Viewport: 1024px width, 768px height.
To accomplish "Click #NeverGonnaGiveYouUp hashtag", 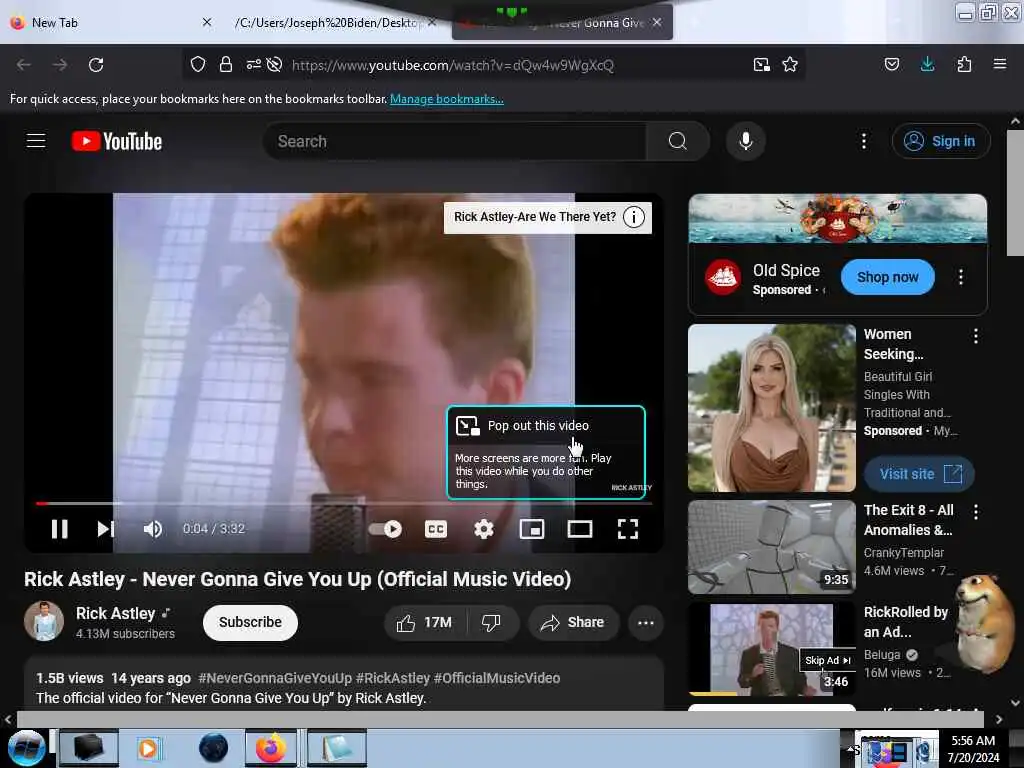I will coord(275,678).
